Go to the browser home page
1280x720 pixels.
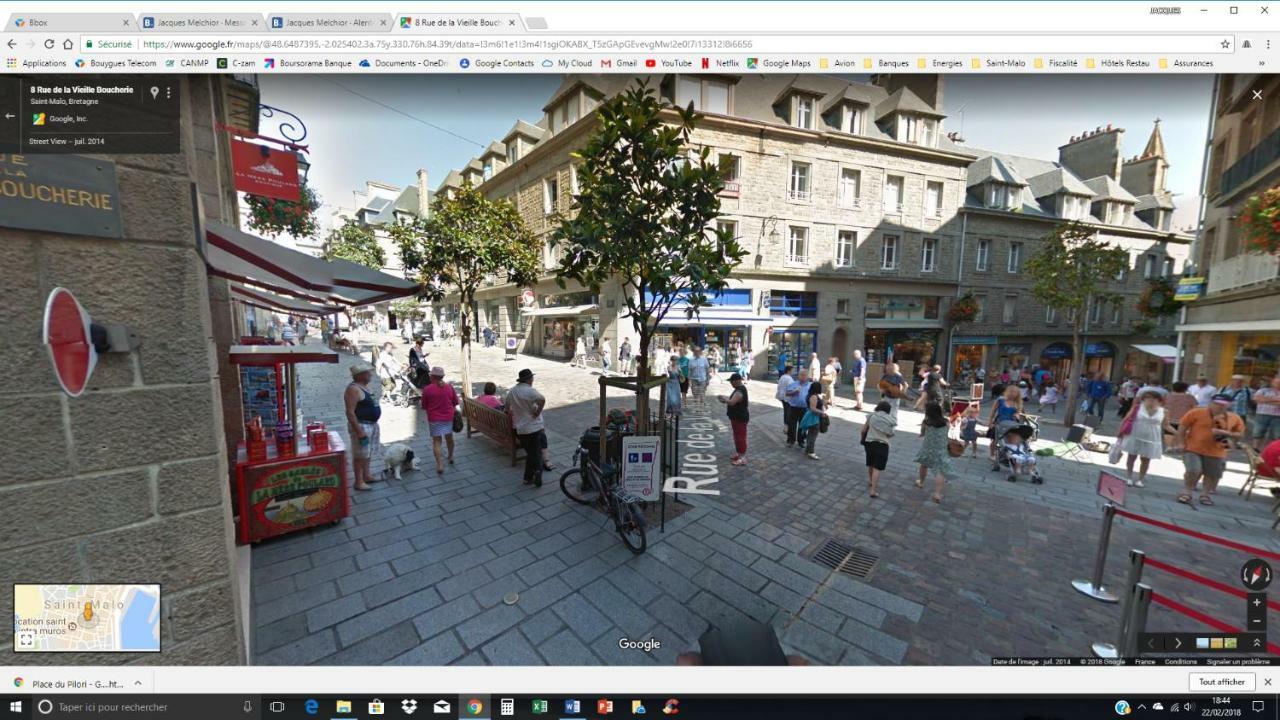68,44
